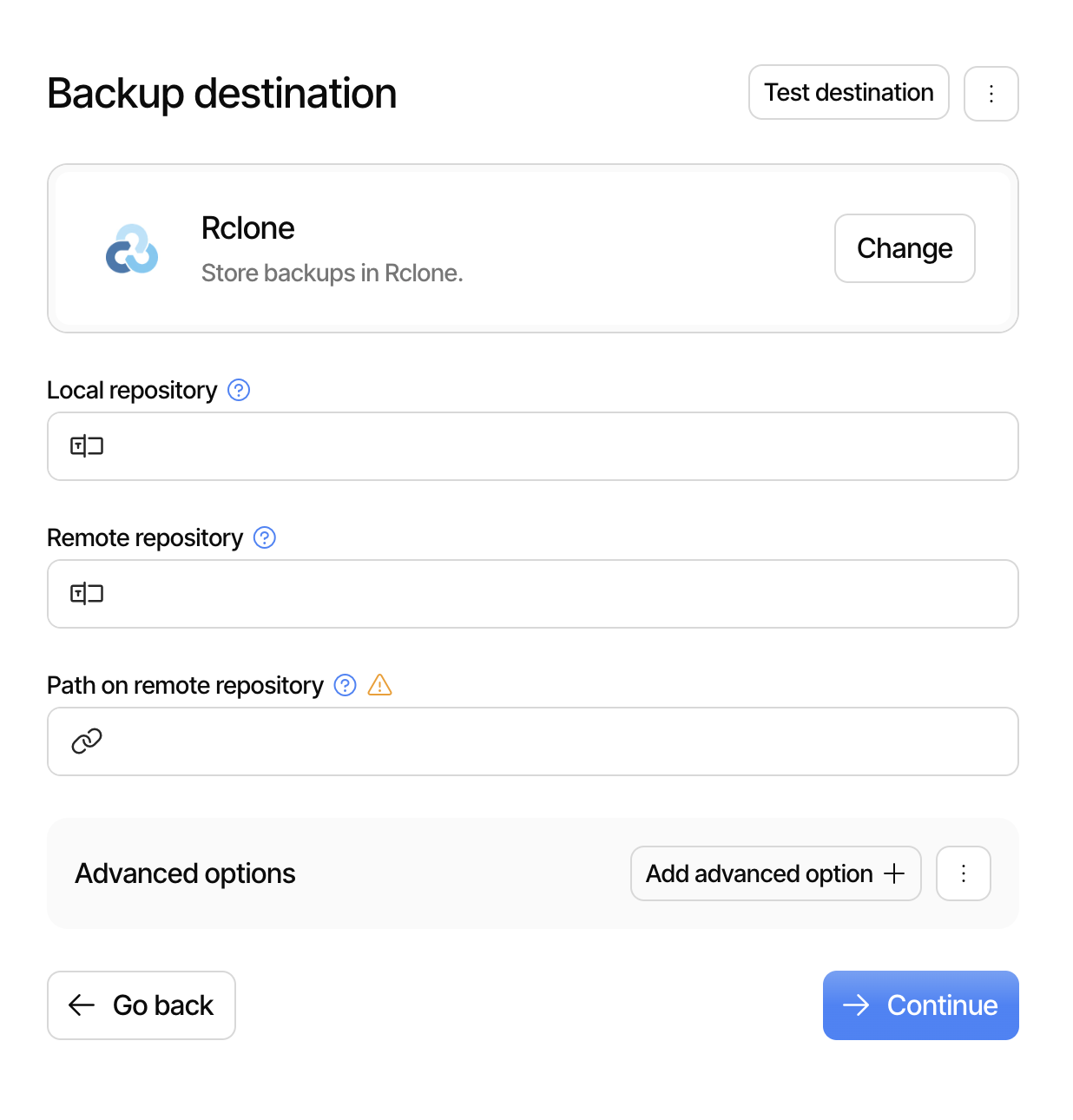The image size is (1073, 1120).
Task: Go back to the previous step
Action: tap(142, 1005)
